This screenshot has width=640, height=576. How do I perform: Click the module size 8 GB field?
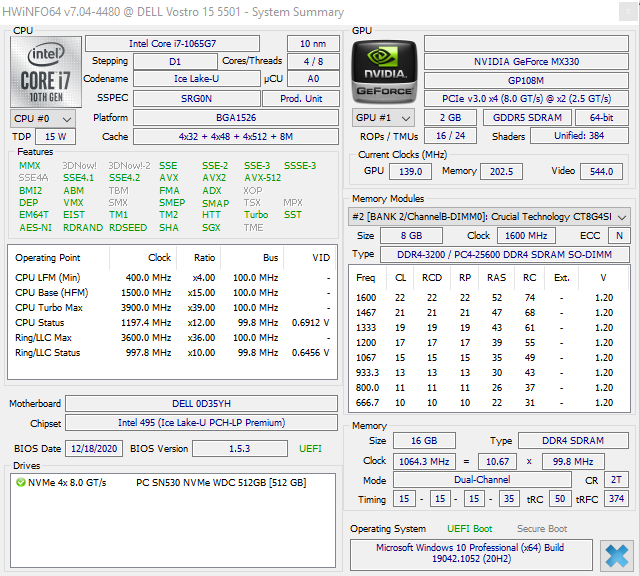click(411, 236)
